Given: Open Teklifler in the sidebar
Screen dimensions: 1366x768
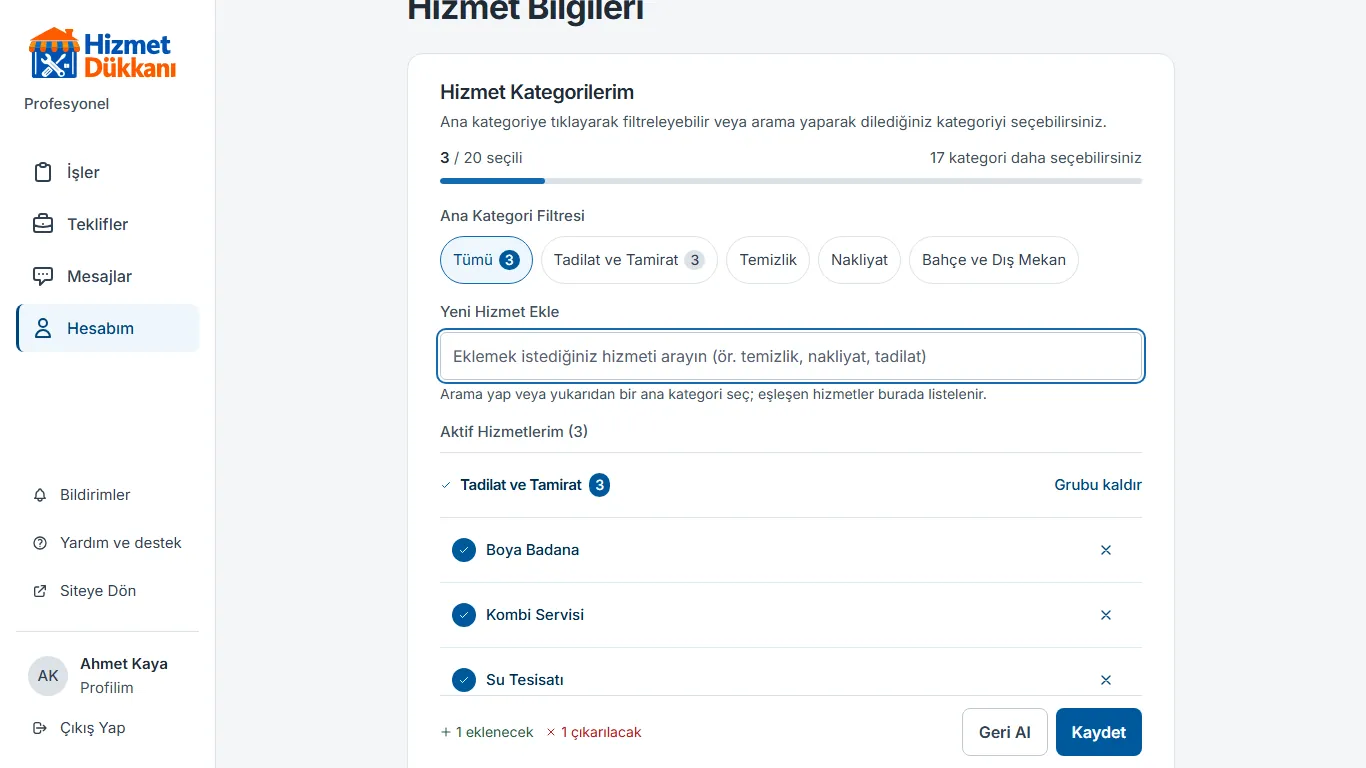Looking at the screenshot, I should [108, 224].
